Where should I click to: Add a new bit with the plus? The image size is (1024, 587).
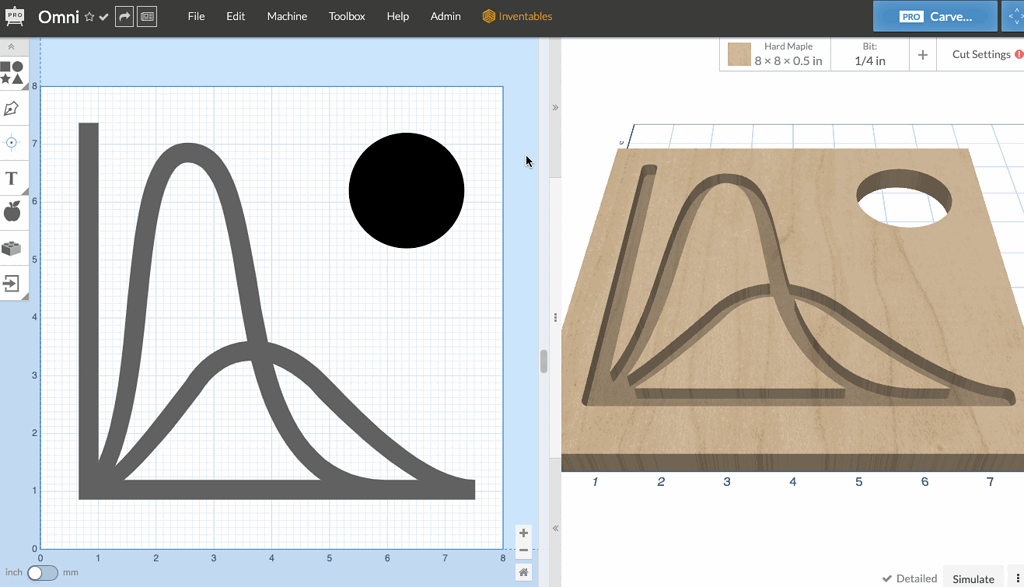click(921, 55)
